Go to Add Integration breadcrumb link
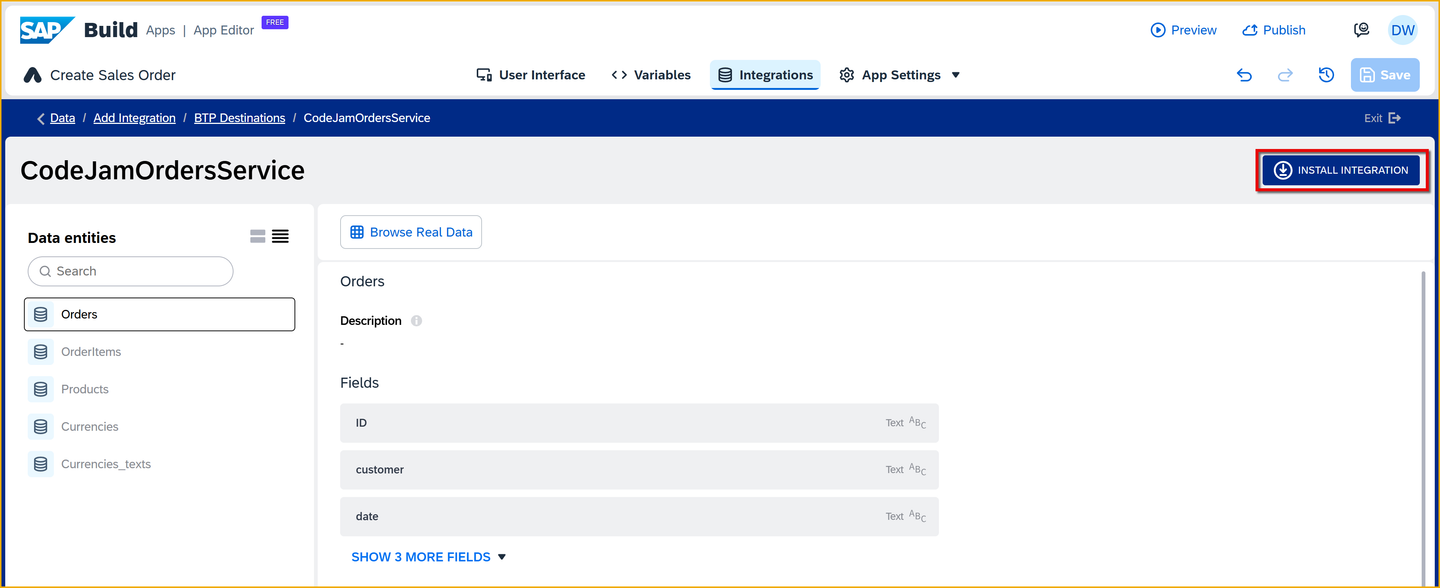Viewport: 1440px width, 588px height. point(134,118)
